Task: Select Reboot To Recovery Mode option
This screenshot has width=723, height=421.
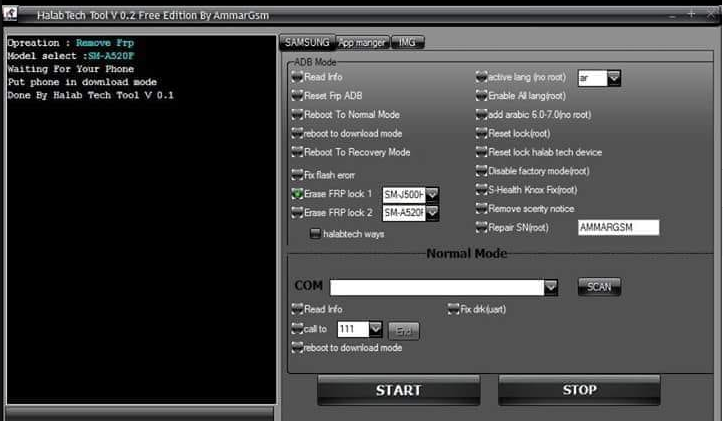Action: tap(351, 152)
